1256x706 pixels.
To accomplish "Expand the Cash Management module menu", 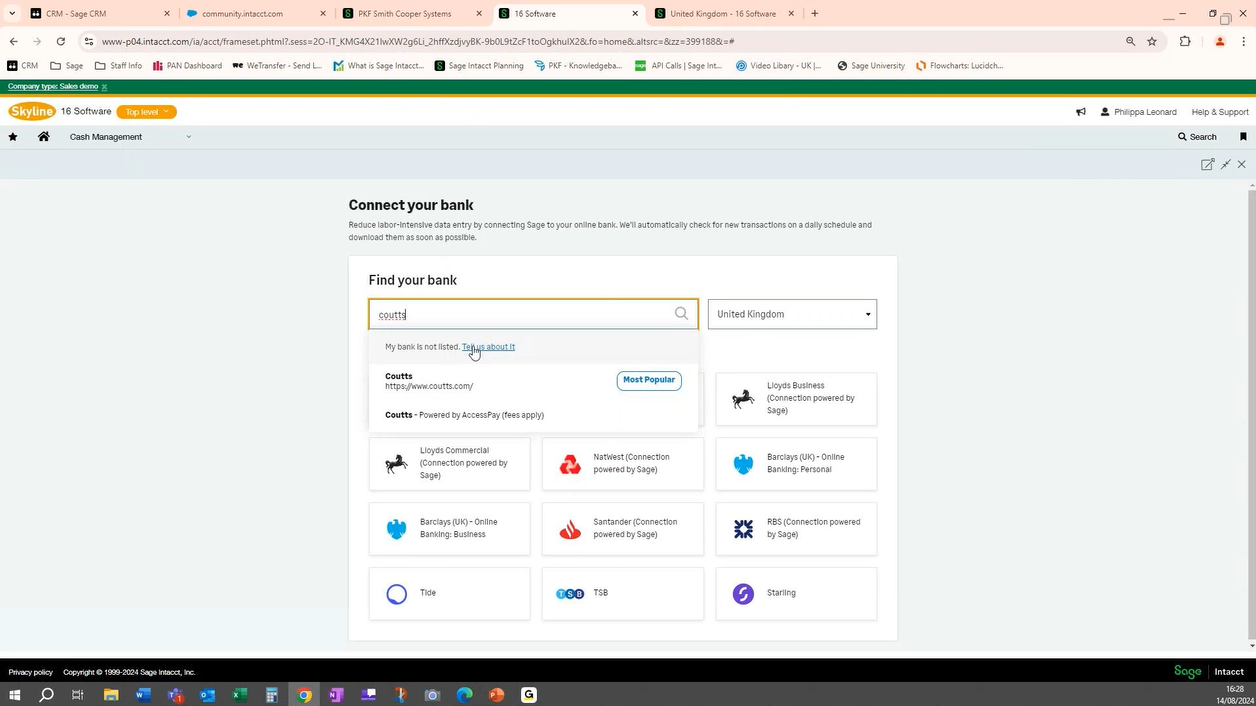I will coord(130,137).
